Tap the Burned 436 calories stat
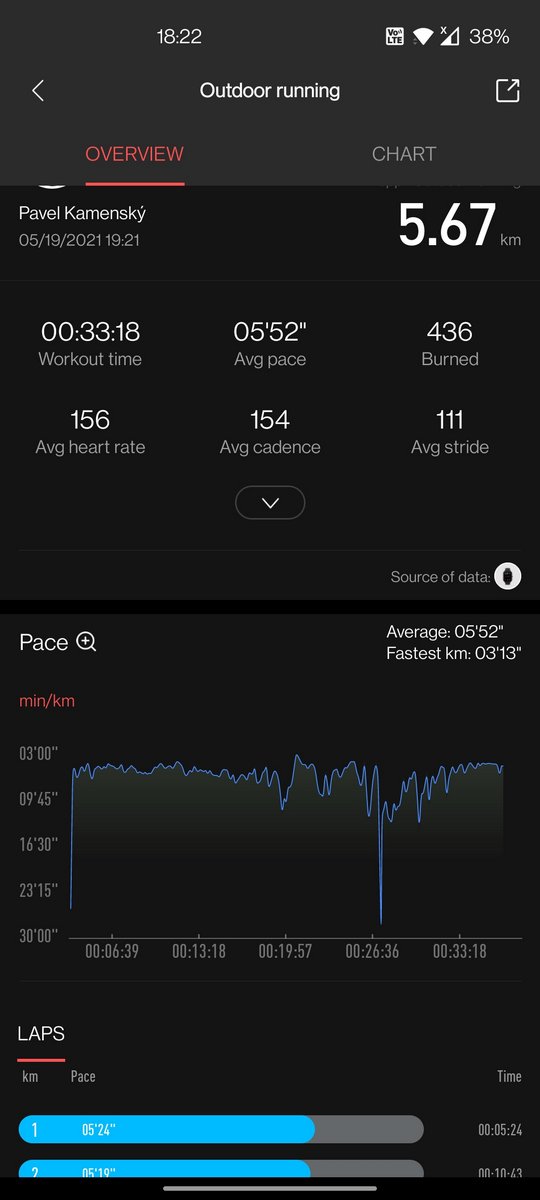The width and height of the screenshot is (540, 1200). [450, 344]
